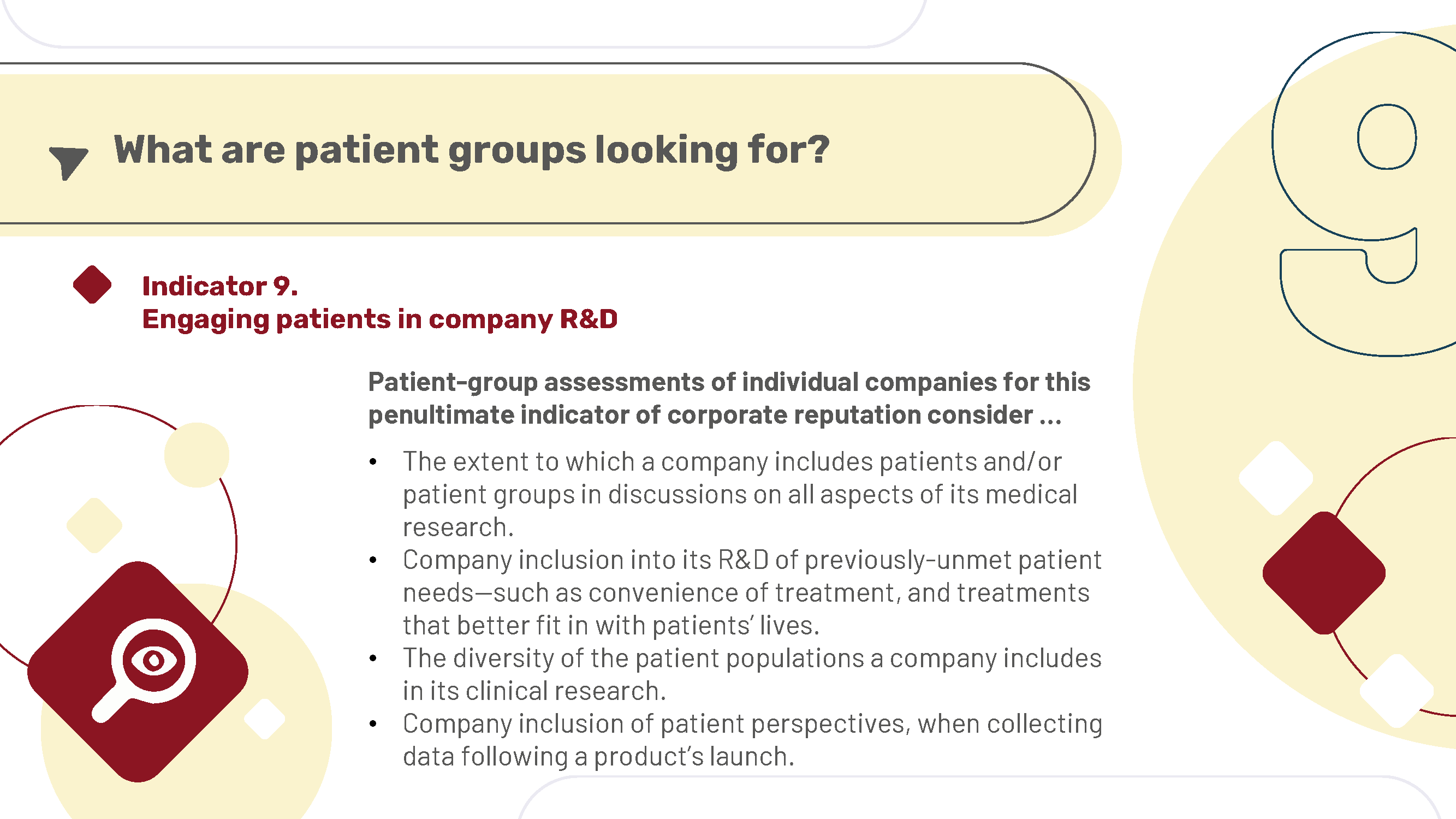
Task: Click the white diamond above the red diamond
Action: pos(1276,478)
